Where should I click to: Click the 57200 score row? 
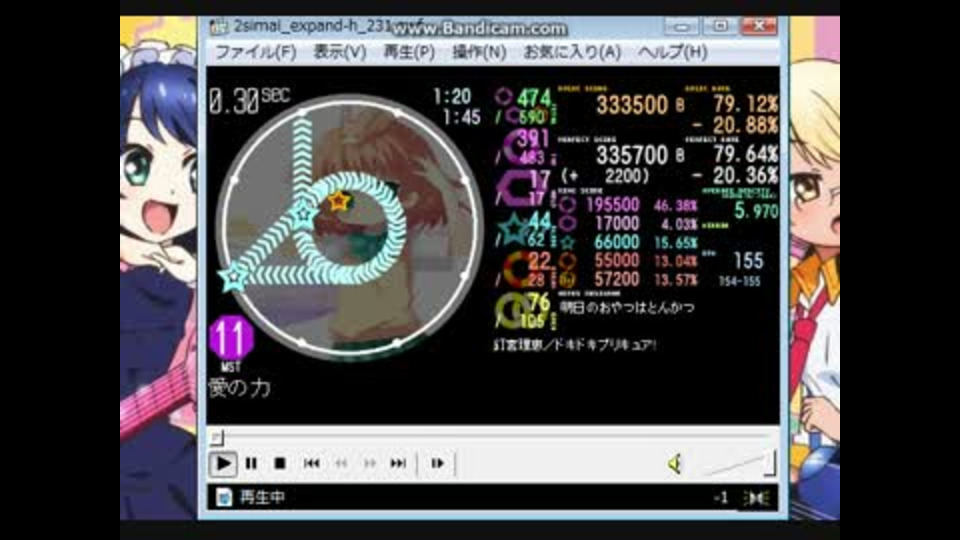pyautogui.click(x=627, y=280)
